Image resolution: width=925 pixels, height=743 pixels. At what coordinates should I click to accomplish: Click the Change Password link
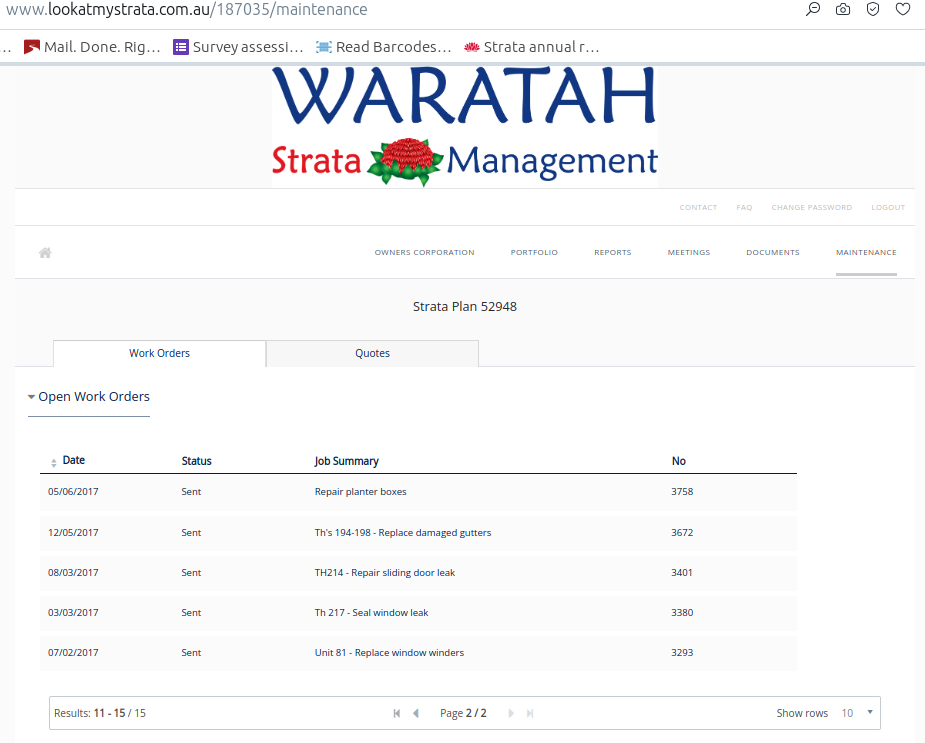tap(812, 208)
